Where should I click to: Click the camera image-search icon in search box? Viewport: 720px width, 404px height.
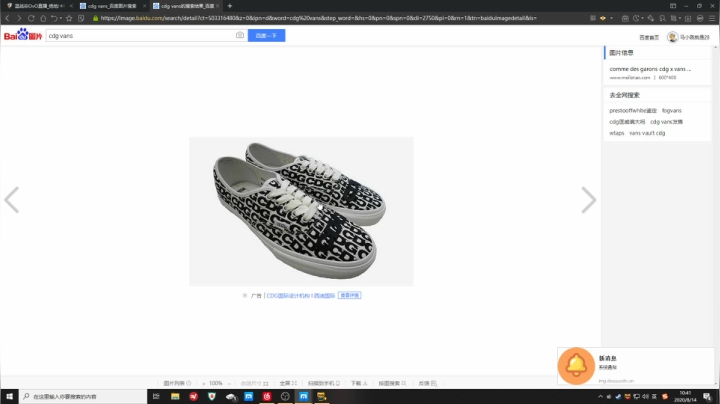coord(240,35)
